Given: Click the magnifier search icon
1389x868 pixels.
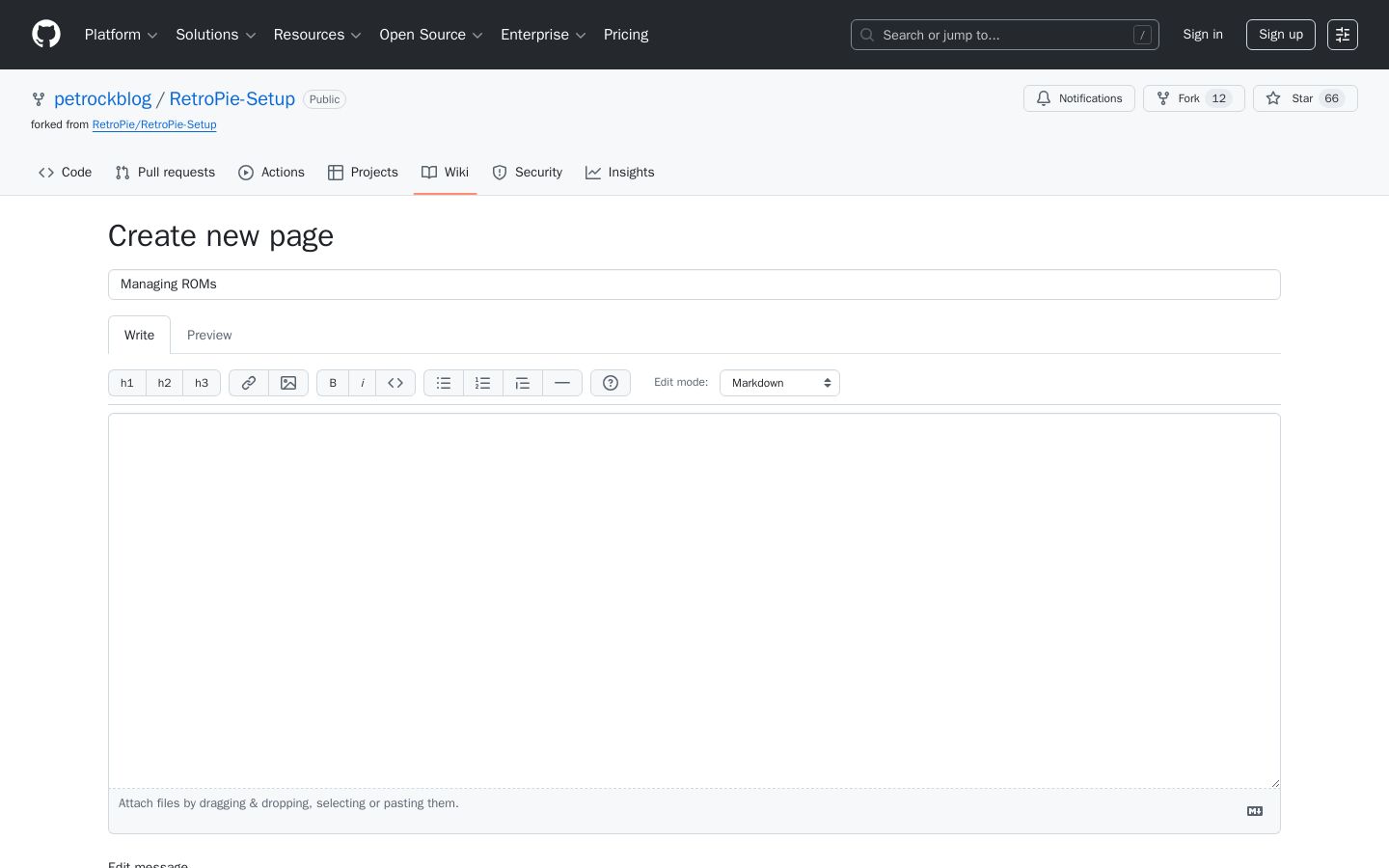Looking at the screenshot, I should click(x=867, y=35).
